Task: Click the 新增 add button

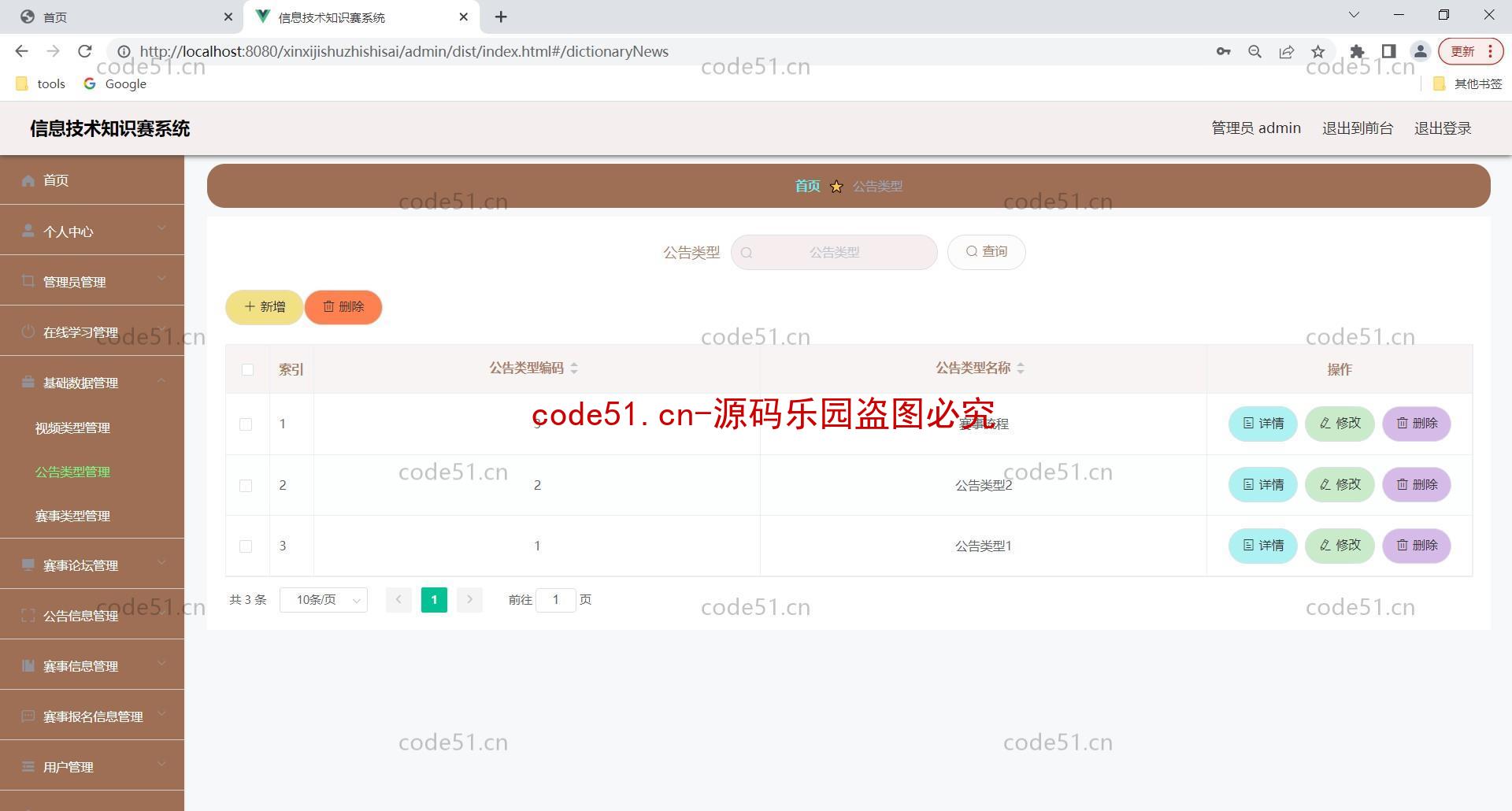Action: point(265,307)
